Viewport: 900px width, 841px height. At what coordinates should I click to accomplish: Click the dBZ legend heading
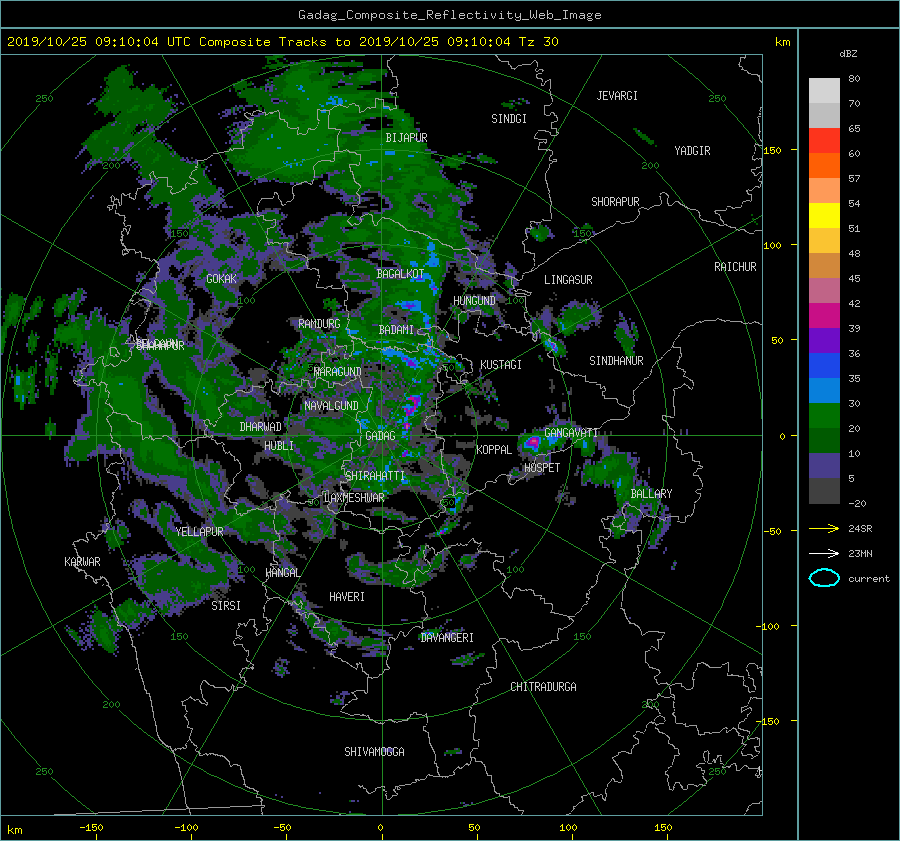pos(848,54)
